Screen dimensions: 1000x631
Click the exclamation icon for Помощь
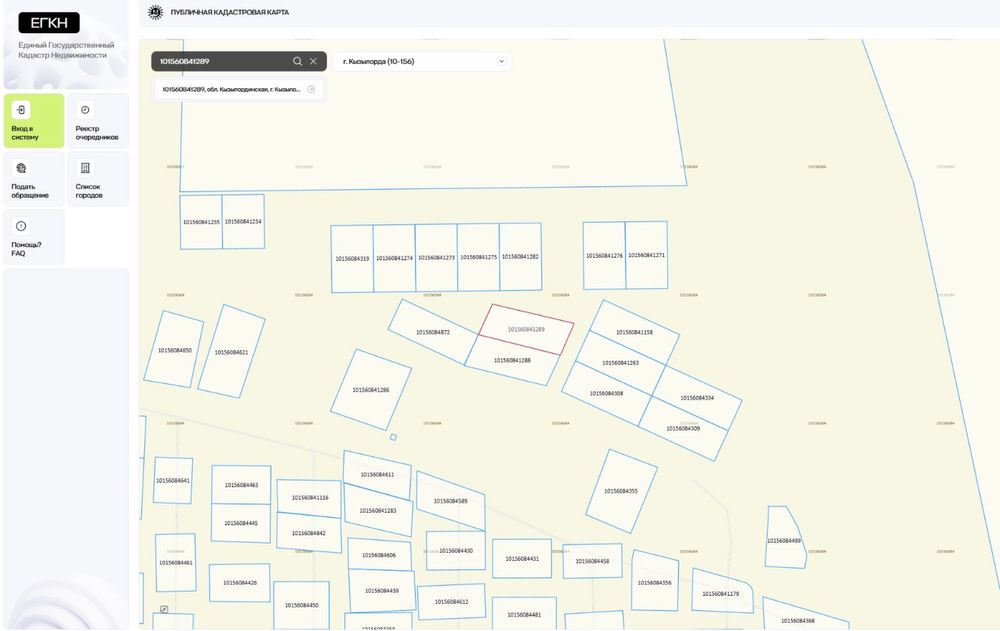[x=21, y=226]
